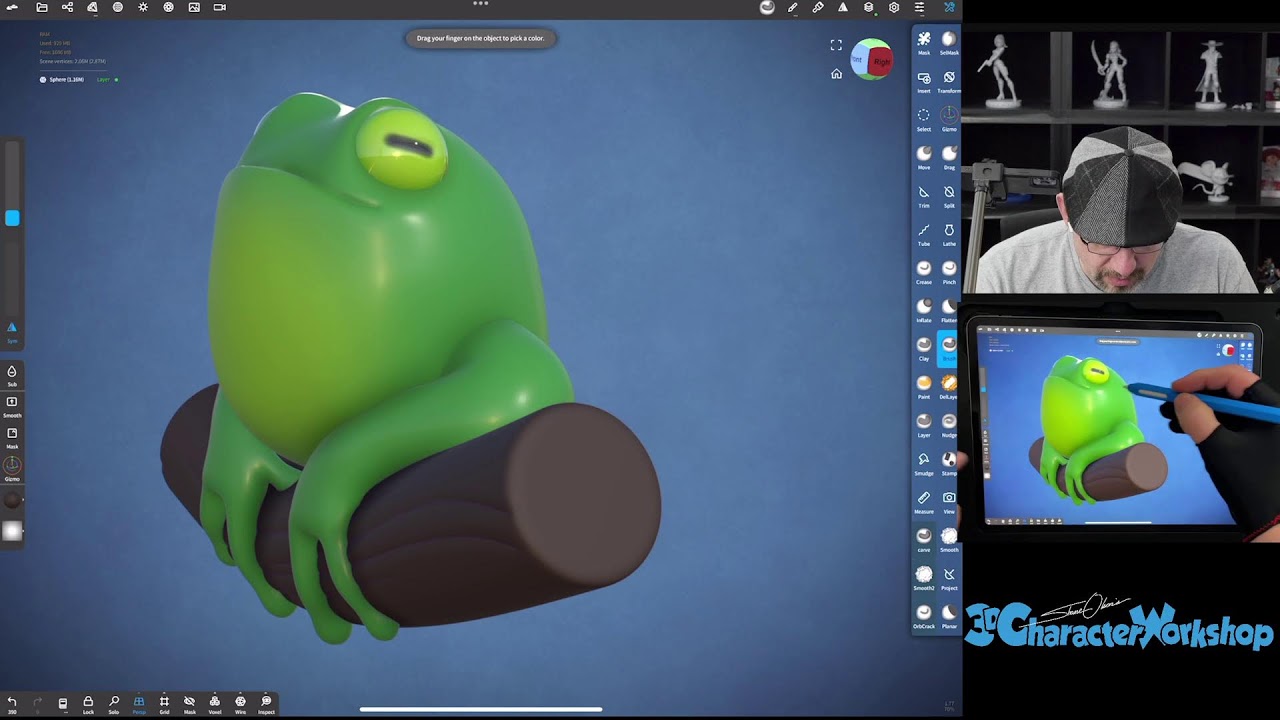Click the fullscreen expand icon
Image resolution: width=1280 pixels, height=720 pixels.
click(x=836, y=45)
